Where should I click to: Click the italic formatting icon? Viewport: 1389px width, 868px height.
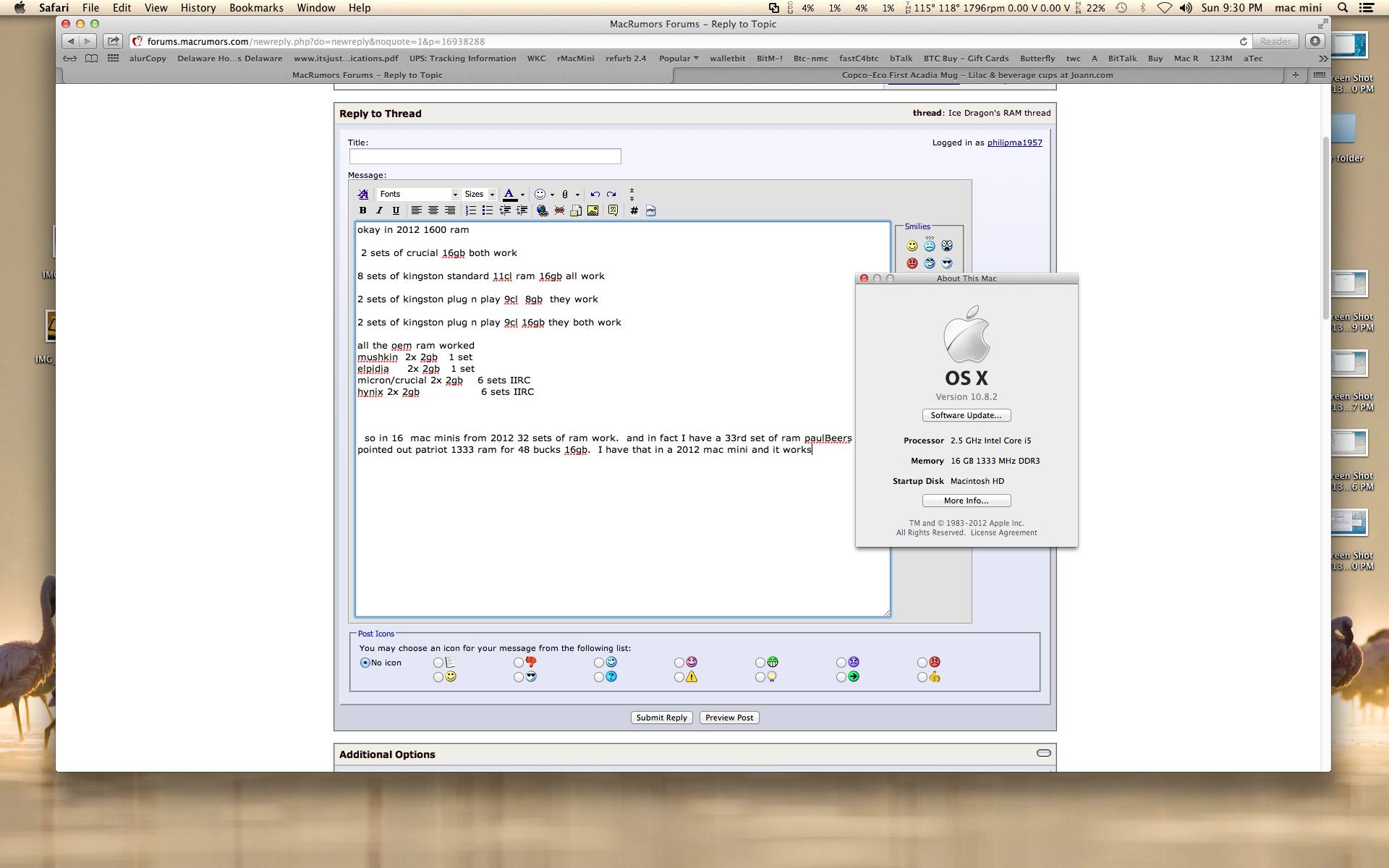coord(379,210)
